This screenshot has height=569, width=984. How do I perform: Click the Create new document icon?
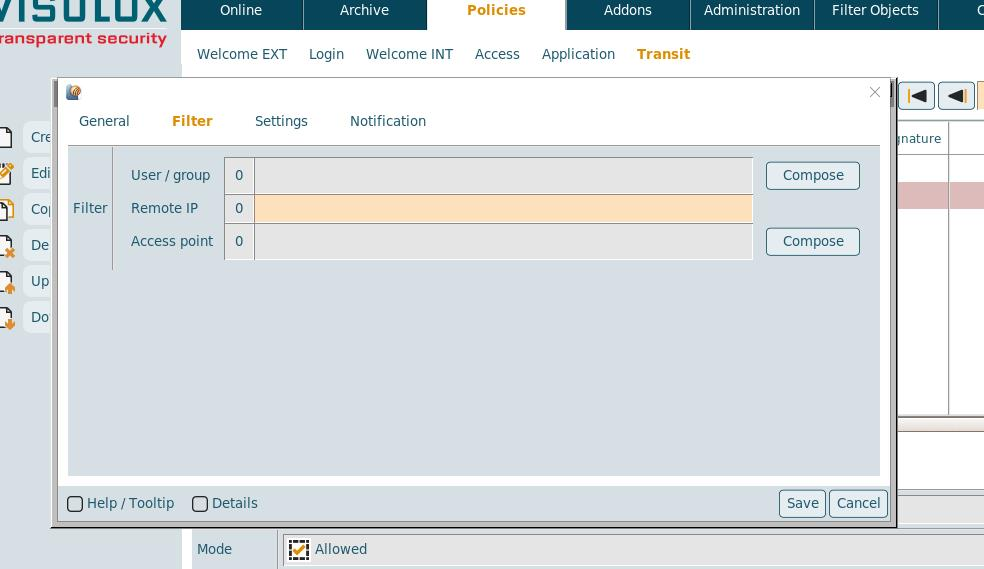click(x=6, y=138)
